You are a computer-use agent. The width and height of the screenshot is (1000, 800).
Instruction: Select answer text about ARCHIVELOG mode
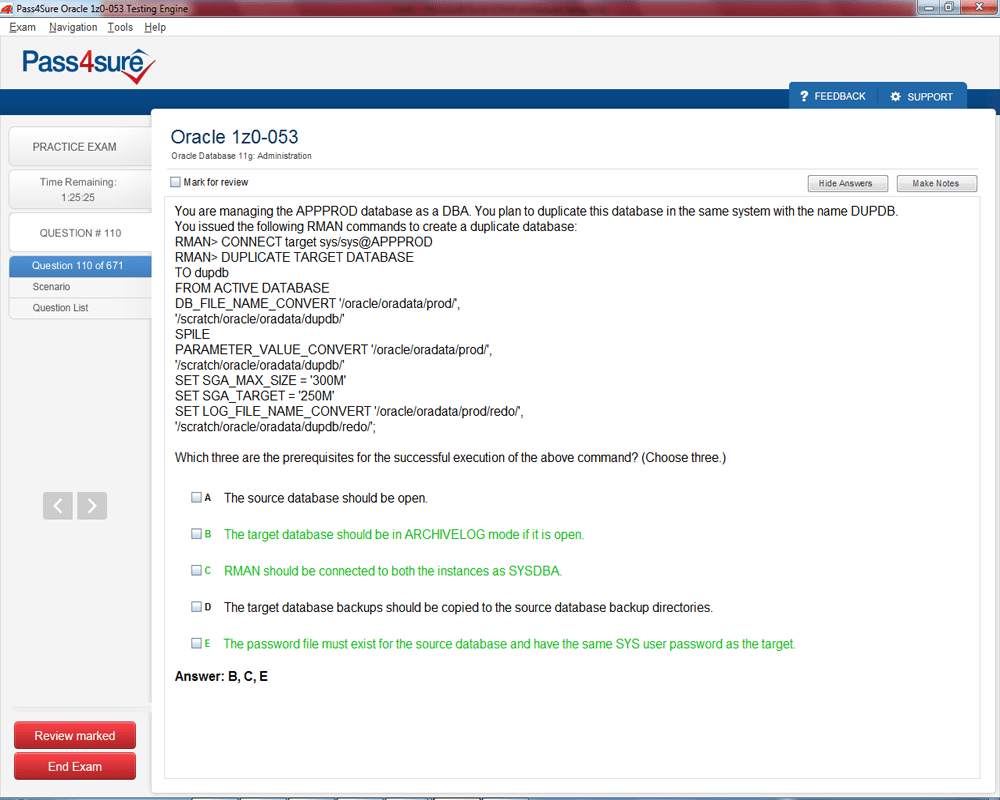(x=404, y=535)
